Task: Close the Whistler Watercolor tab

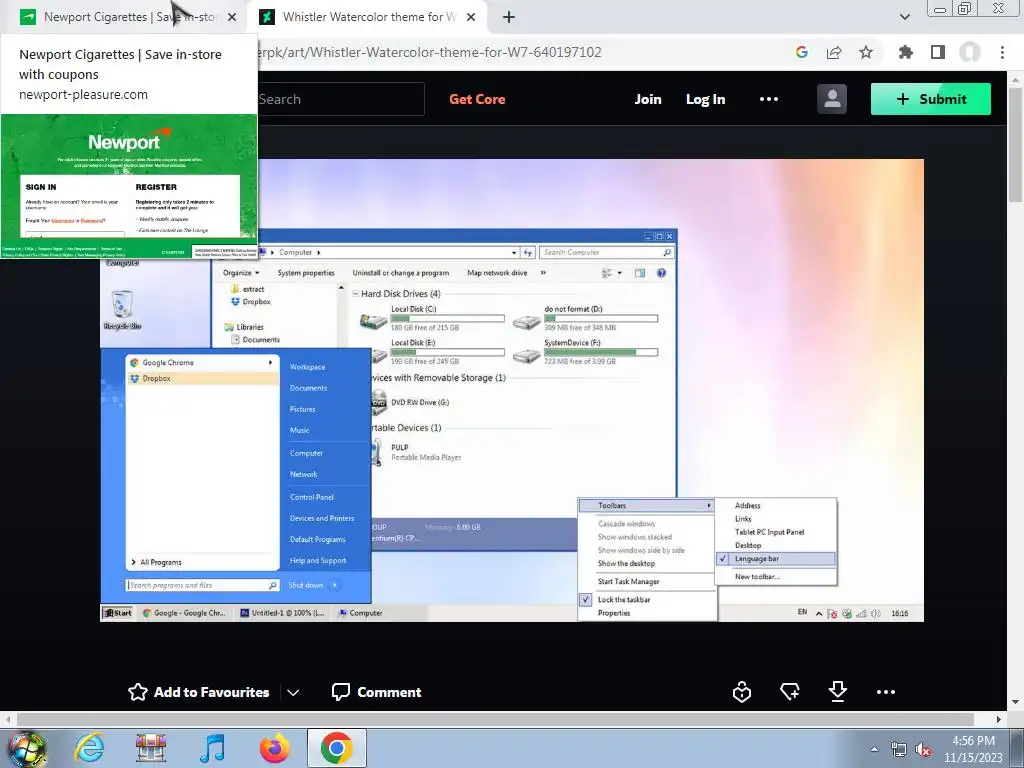Action: pos(471,18)
